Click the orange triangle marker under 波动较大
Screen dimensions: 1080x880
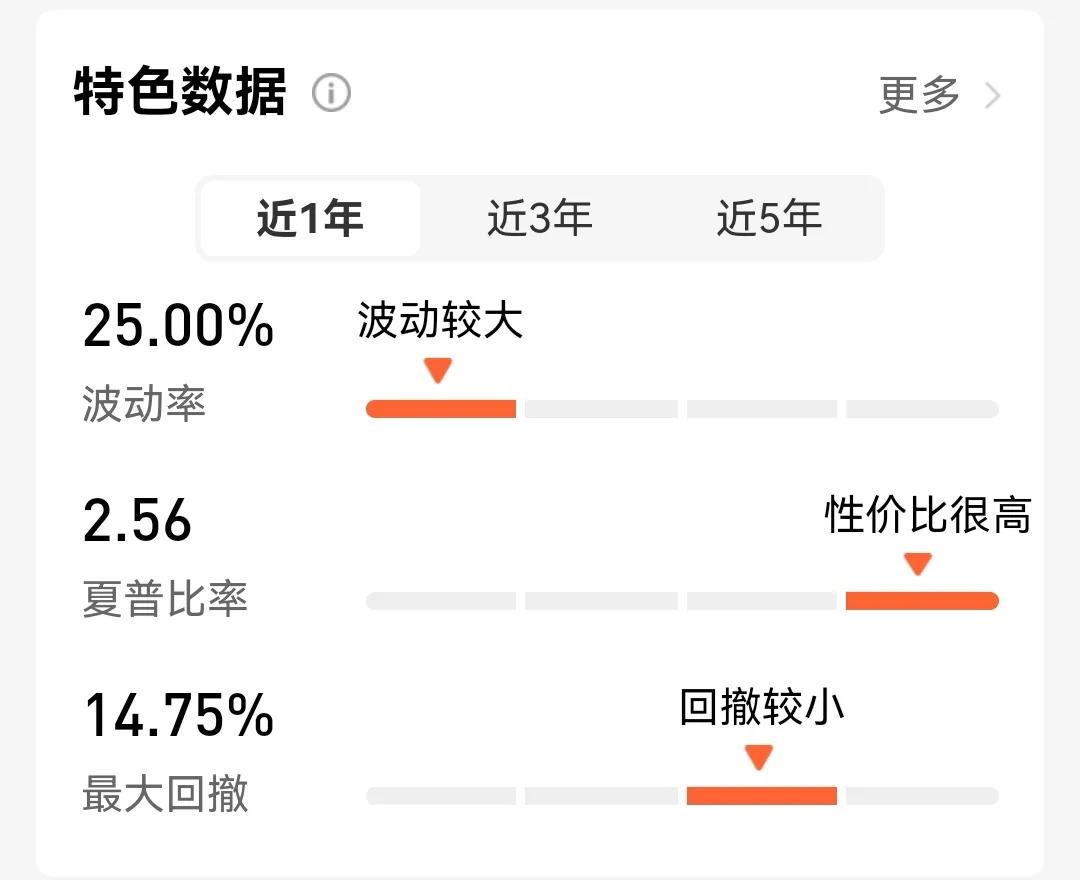437,370
